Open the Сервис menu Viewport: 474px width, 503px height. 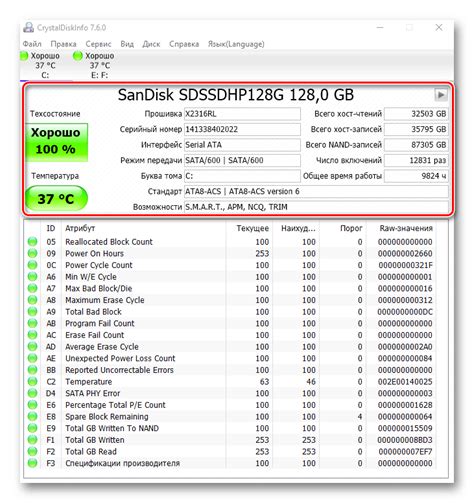point(98,44)
